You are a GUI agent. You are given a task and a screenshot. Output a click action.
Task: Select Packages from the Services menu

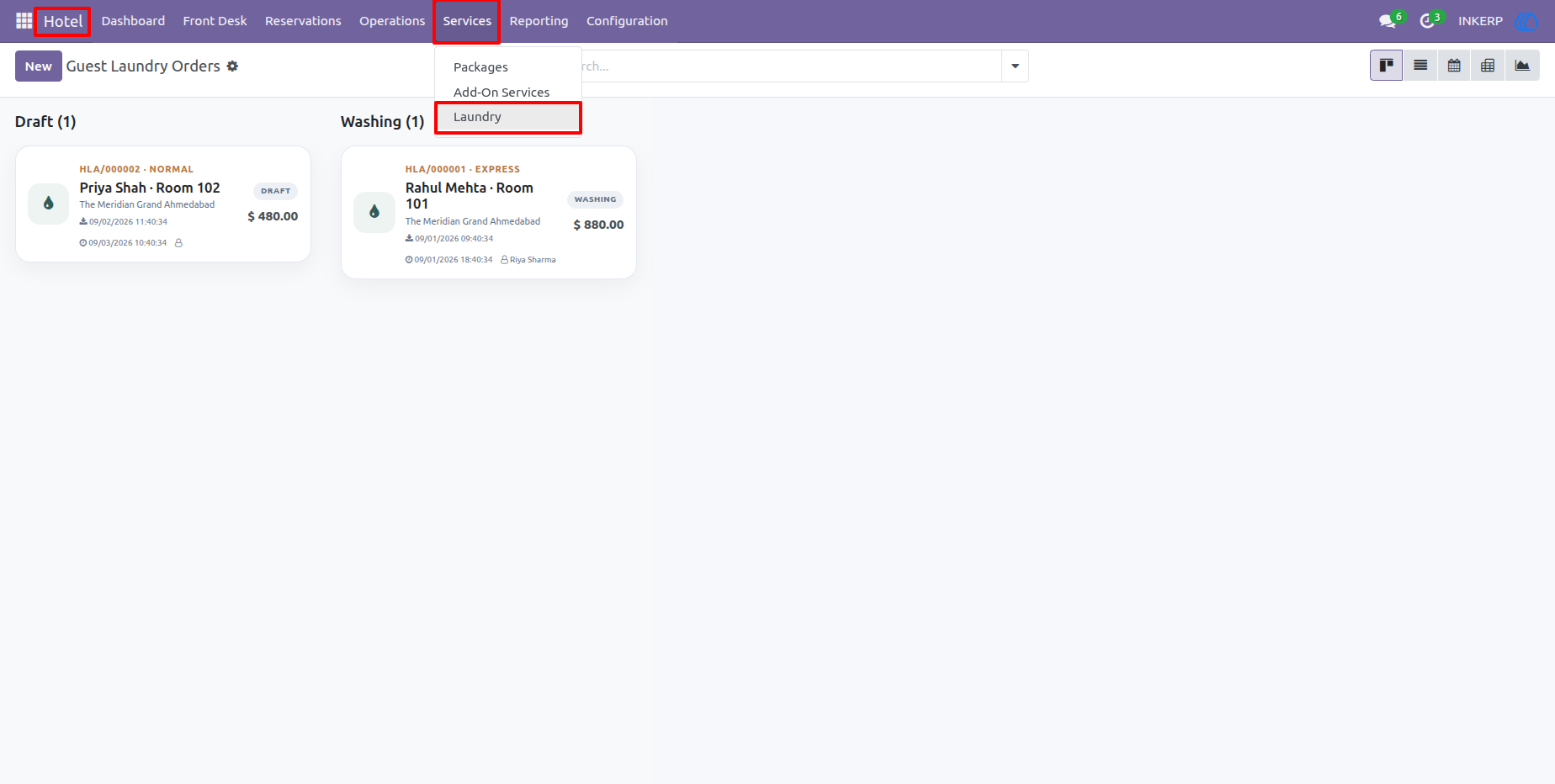coord(480,67)
